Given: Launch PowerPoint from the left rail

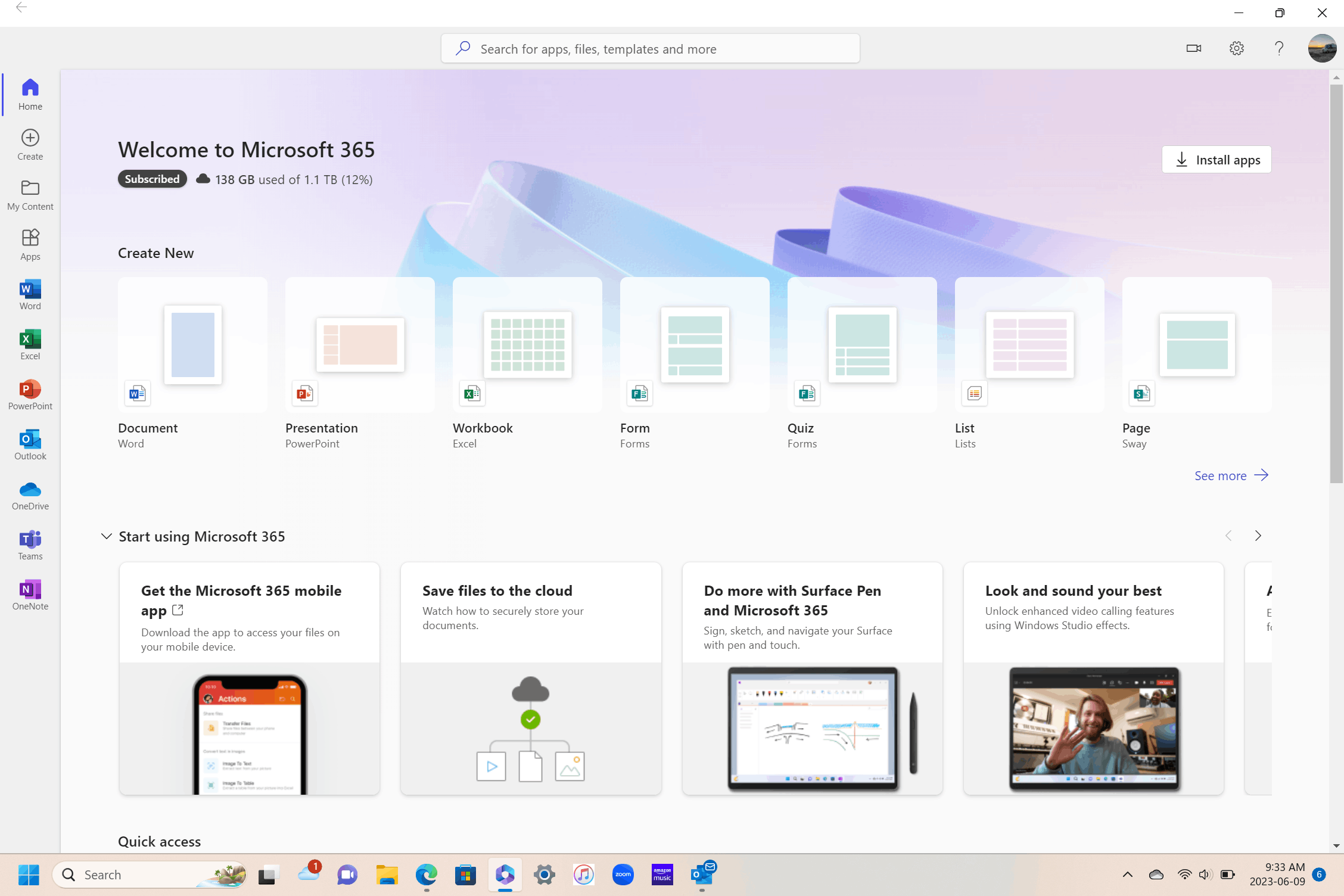Looking at the screenshot, I should (30, 394).
